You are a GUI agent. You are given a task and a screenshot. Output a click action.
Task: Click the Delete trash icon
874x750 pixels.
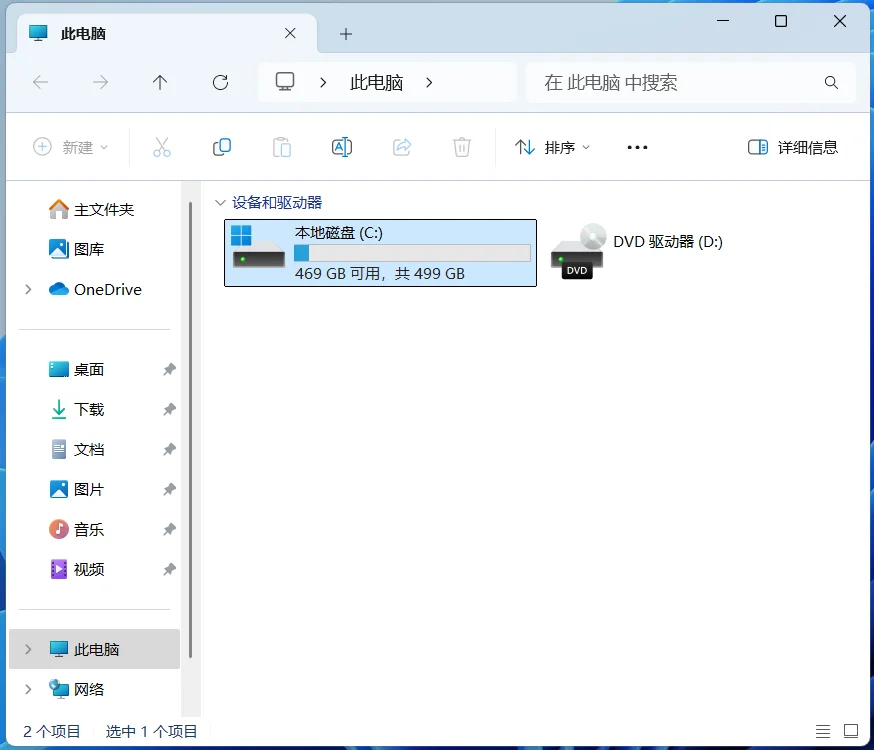click(x=461, y=146)
